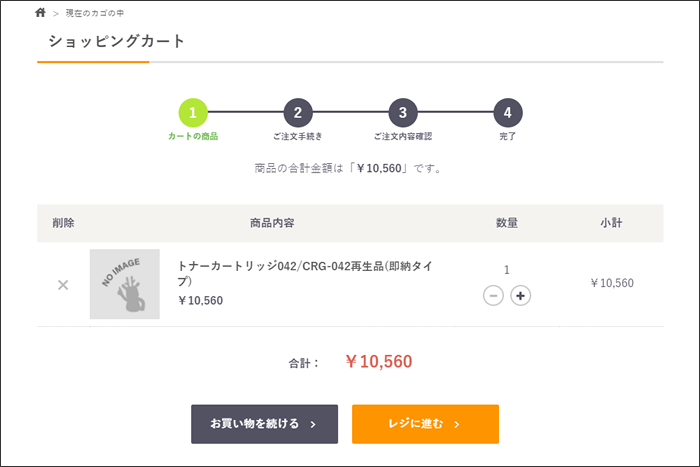Click the 現在のカゴの中 breadcrumb text
This screenshot has height=467, width=700.
[x=95, y=13]
